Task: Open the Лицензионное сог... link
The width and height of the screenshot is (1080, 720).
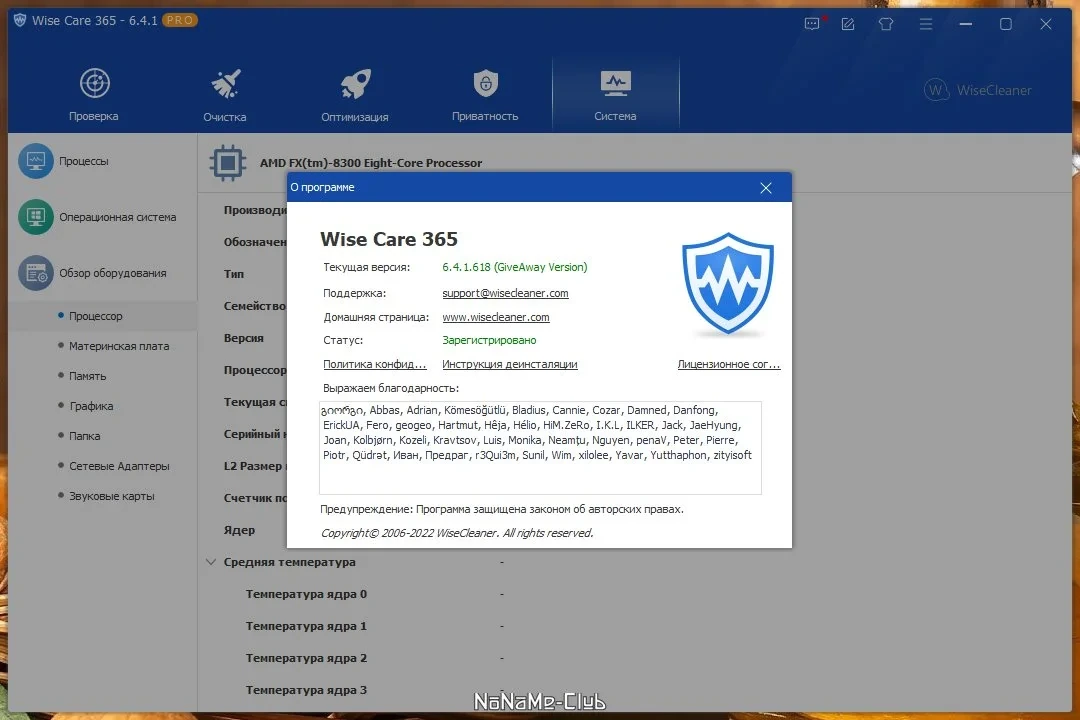Action: [x=729, y=364]
